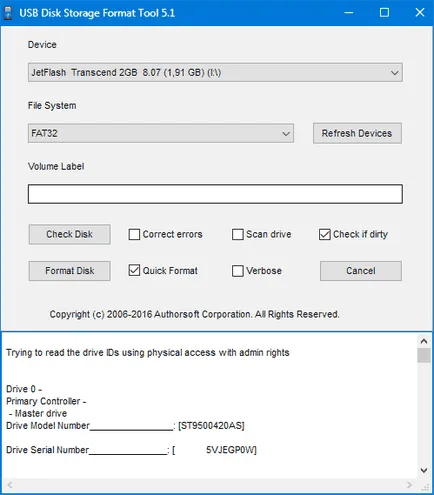Click the Format Disk button

69,271
